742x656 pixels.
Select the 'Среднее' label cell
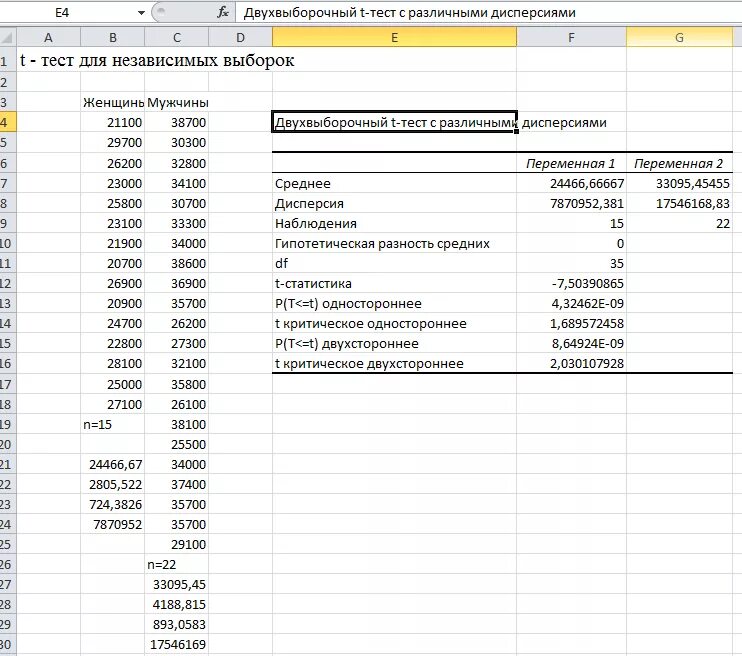click(394, 183)
